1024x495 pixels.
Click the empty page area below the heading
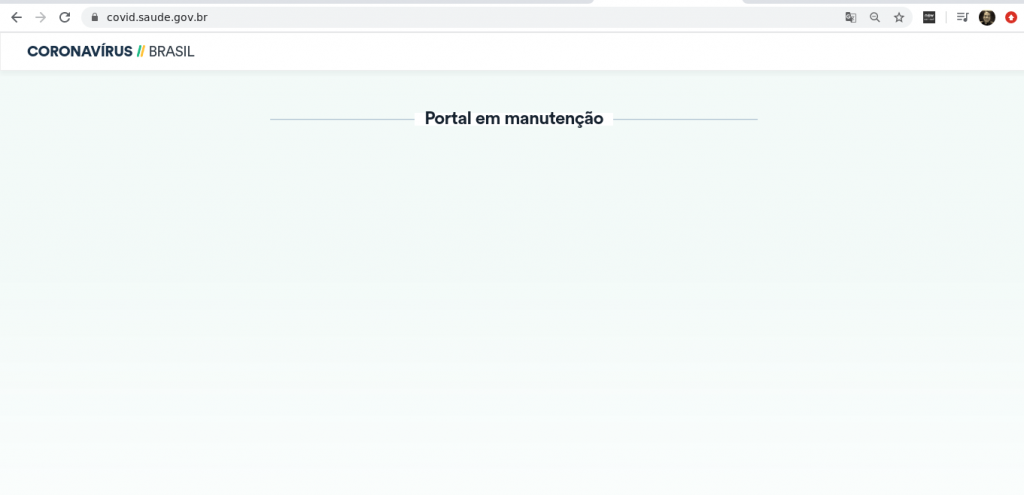(512, 300)
